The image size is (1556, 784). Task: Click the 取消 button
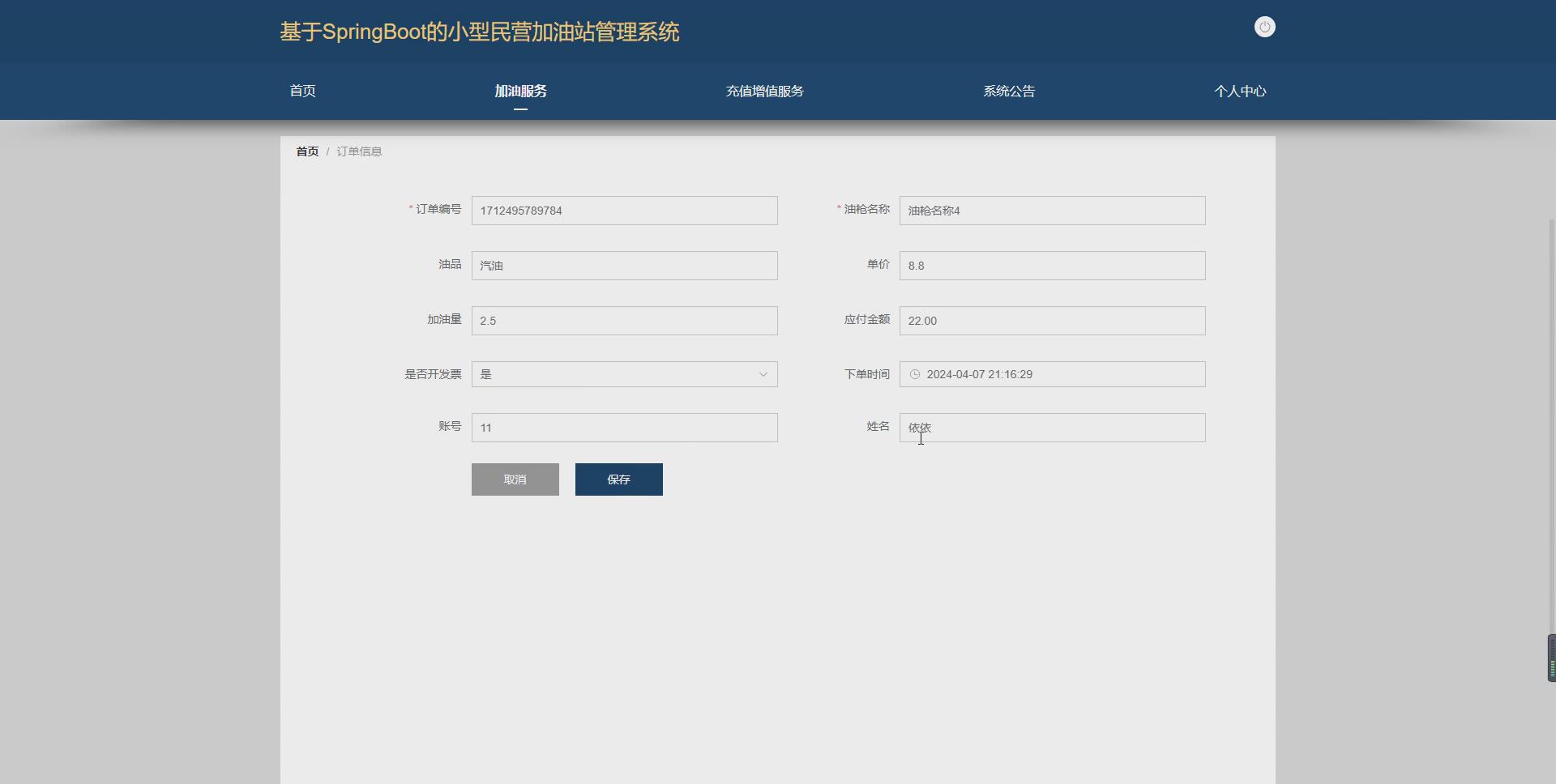pos(515,479)
